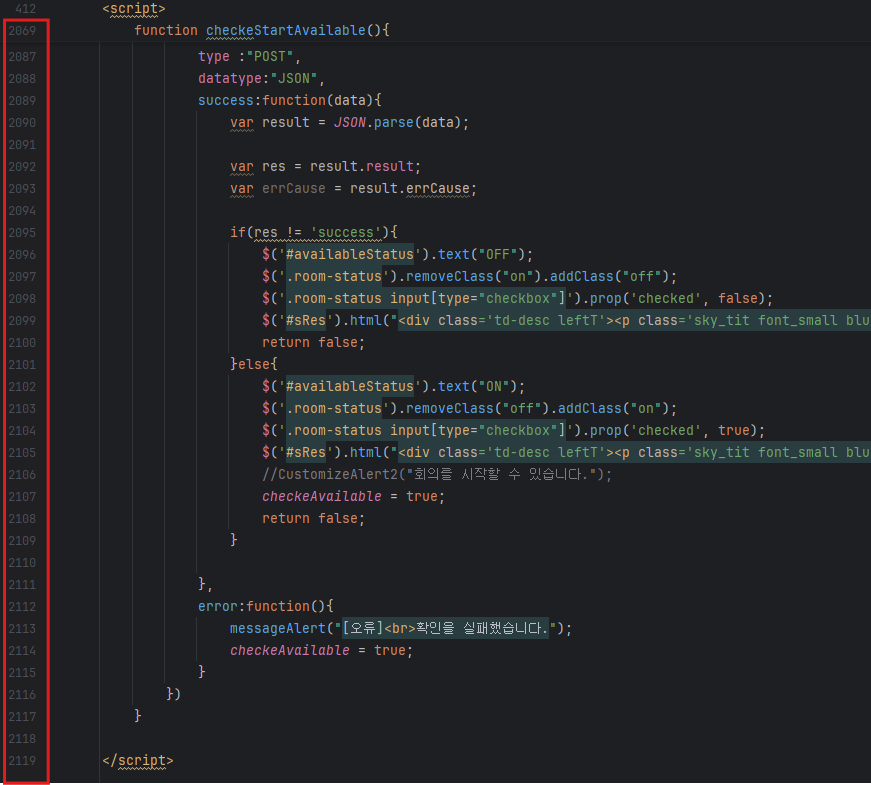The image size is (871, 785).
Task: Click var res = result.result line
Action: tap(326, 167)
